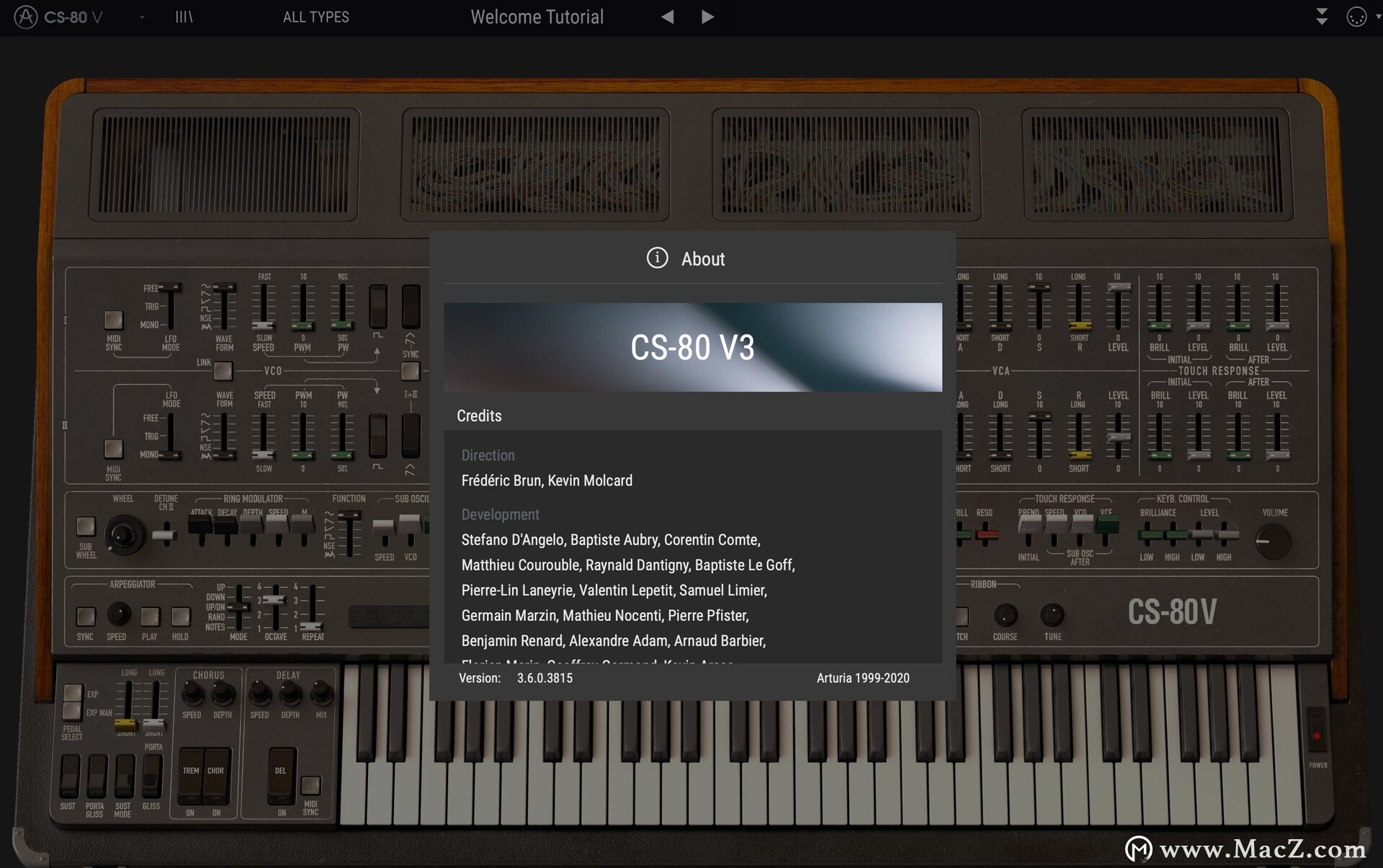Click the DETUNE CH II slider

coord(165,534)
